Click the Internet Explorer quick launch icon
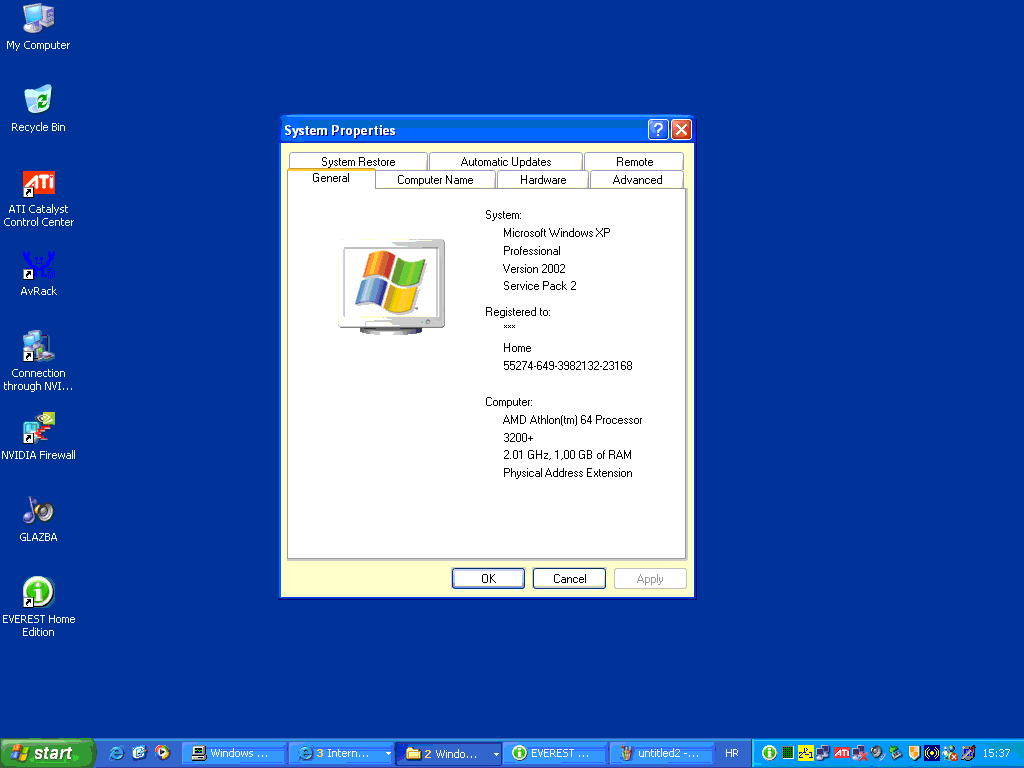1024x768 pixels. 116,753
